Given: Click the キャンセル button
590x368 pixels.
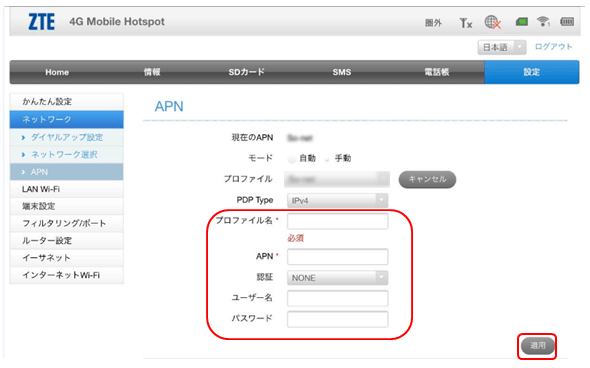Looking at the screenshot, I should point(427,179).
